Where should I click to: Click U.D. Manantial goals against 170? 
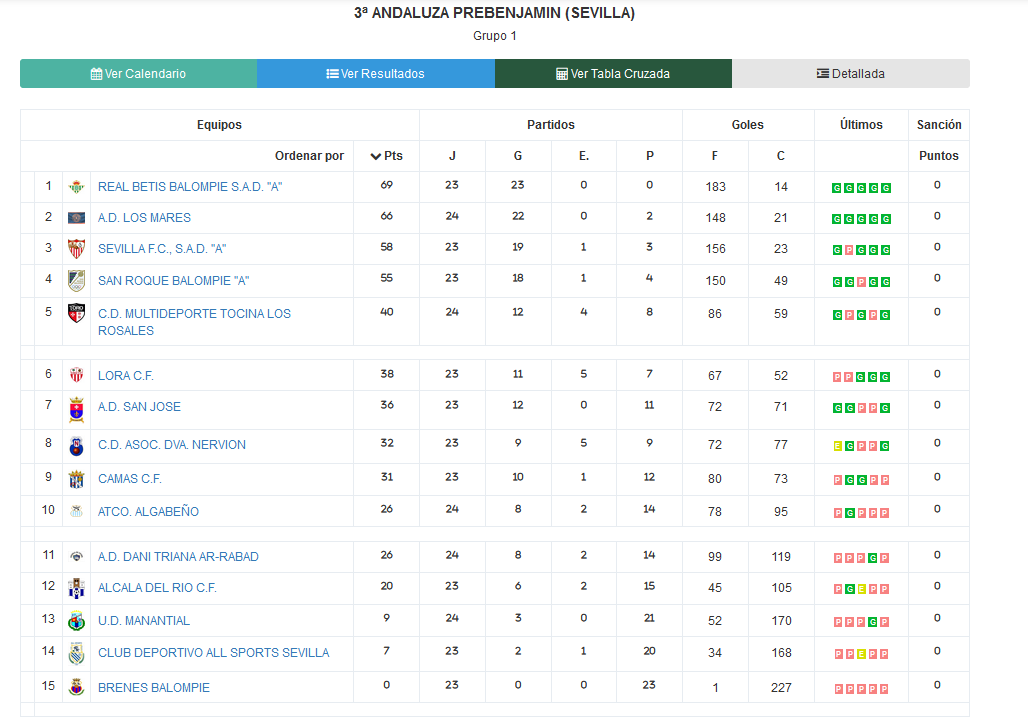781,621
